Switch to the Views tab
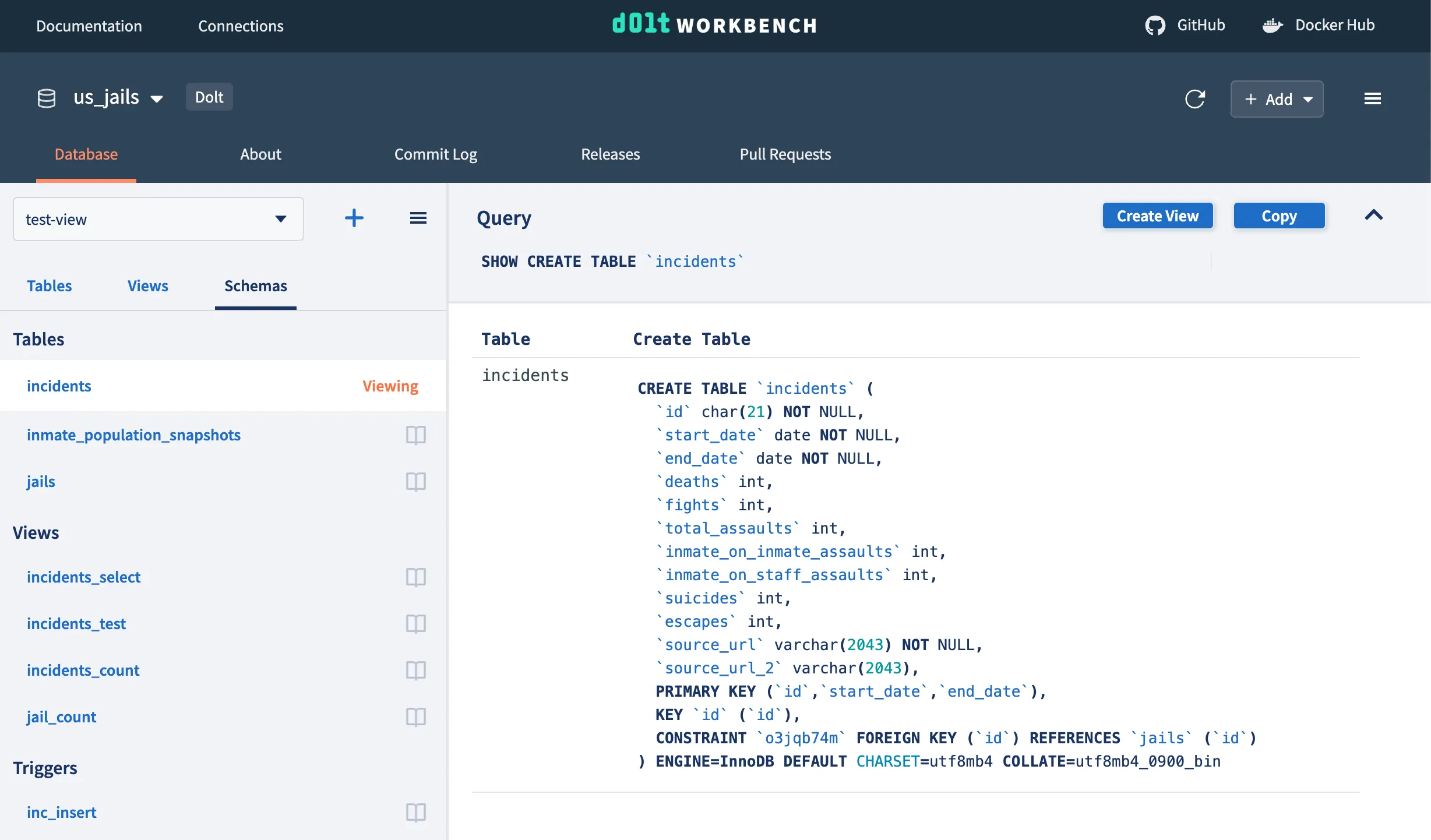1431x840 pixels. [x=147, y=285]
